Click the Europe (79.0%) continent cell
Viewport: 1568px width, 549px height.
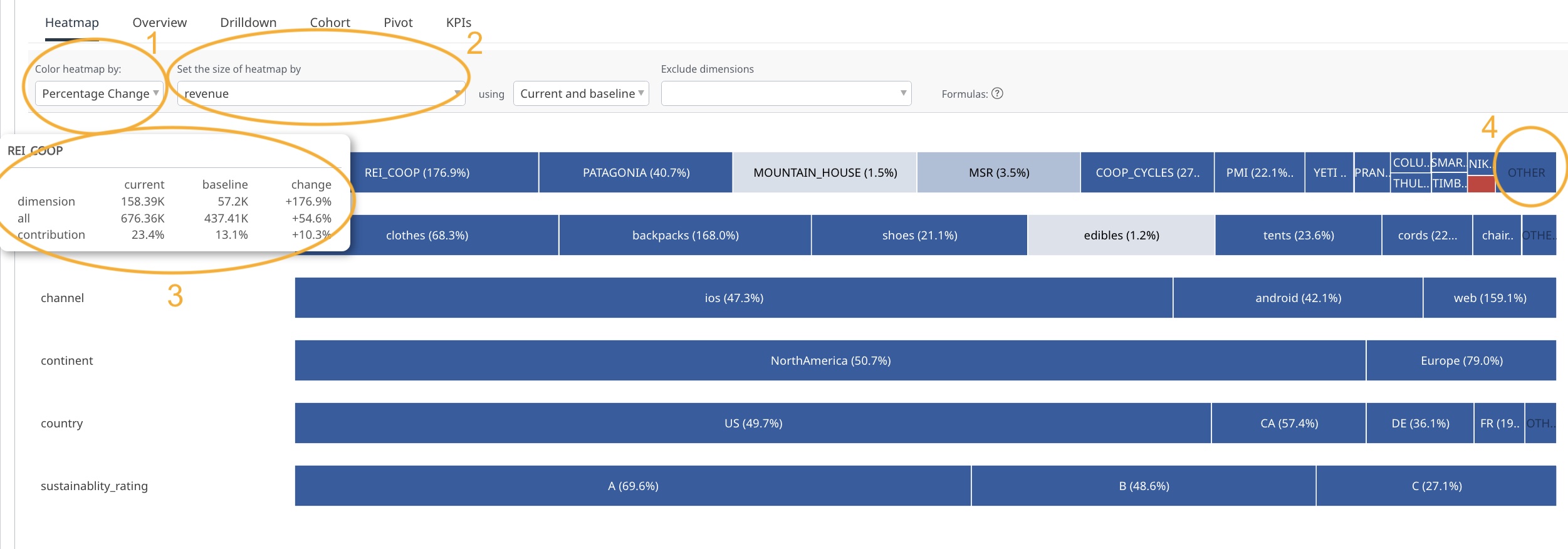click(x=1461, y=360)
